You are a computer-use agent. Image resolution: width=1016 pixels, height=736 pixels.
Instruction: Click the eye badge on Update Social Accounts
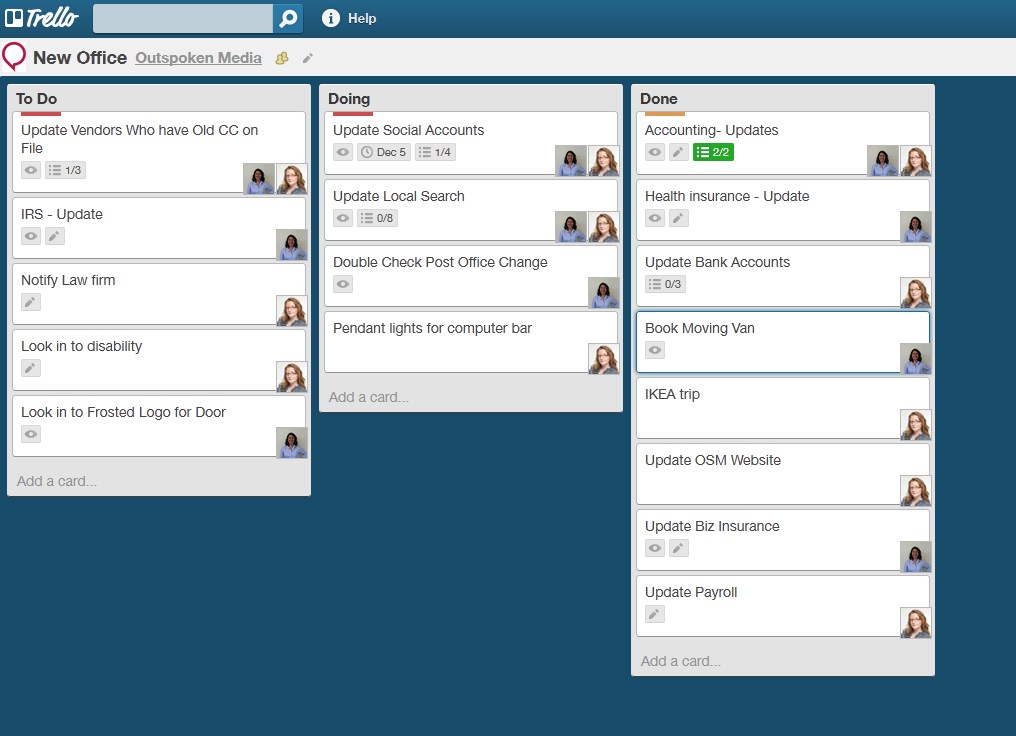(x=343, y=152)
